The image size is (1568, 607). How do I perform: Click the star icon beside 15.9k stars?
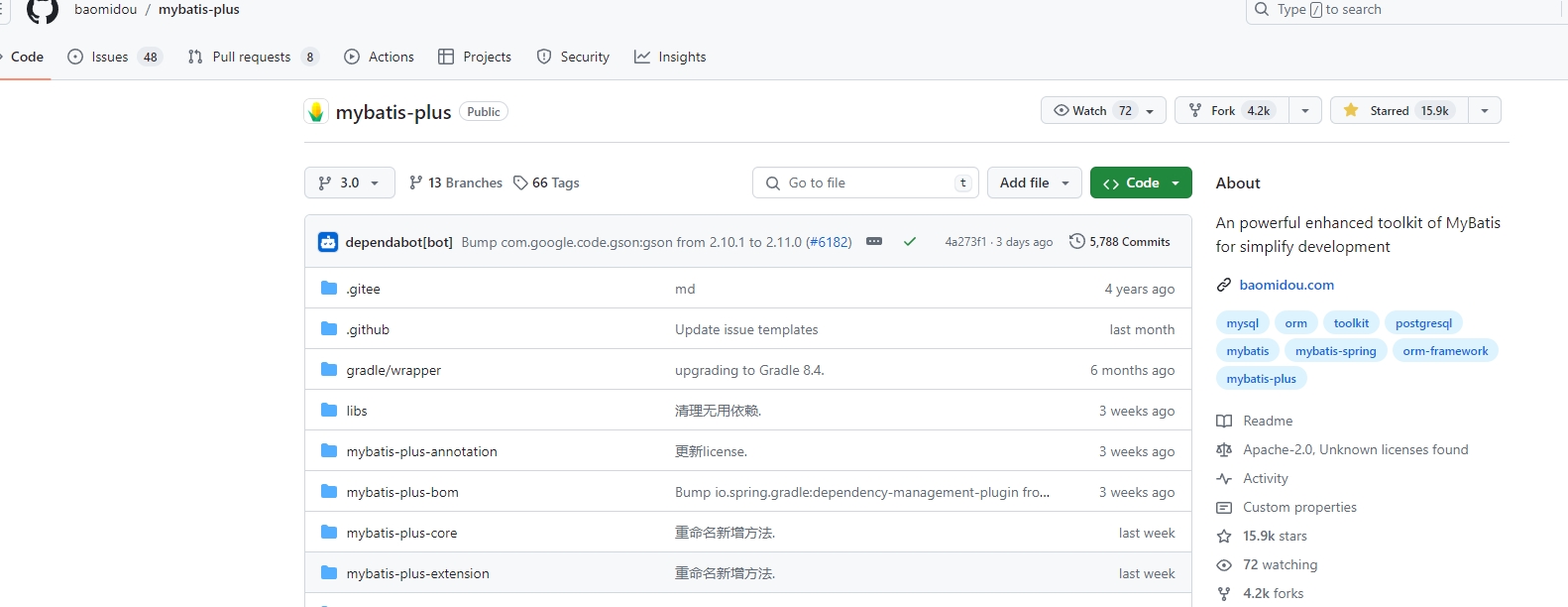coord(1224,537)
